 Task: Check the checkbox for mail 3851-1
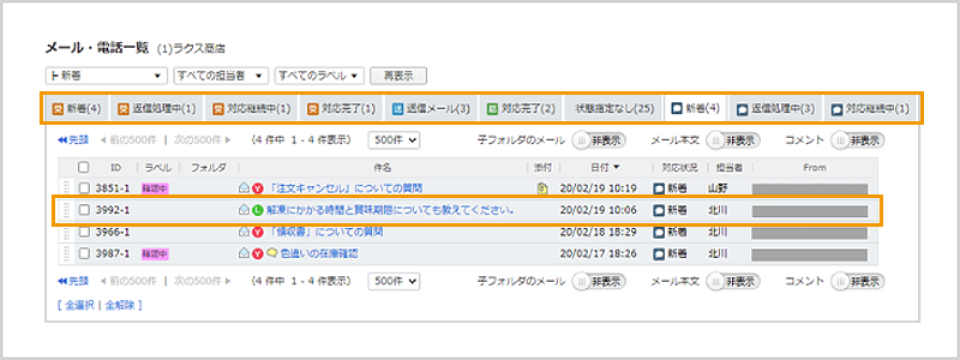(84, 188)
